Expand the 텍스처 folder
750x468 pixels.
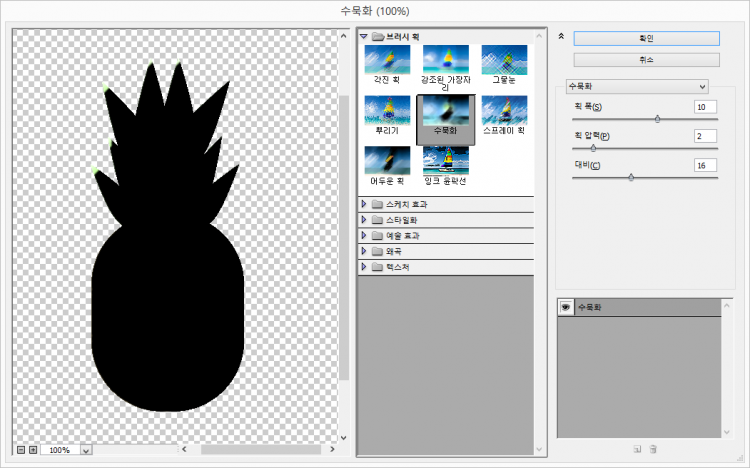364,268
